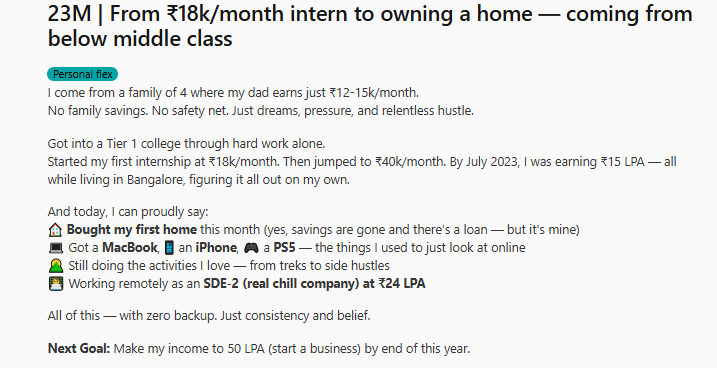
Task: Click the 'All of this — with zero backup' line
Action: point(209,316)
